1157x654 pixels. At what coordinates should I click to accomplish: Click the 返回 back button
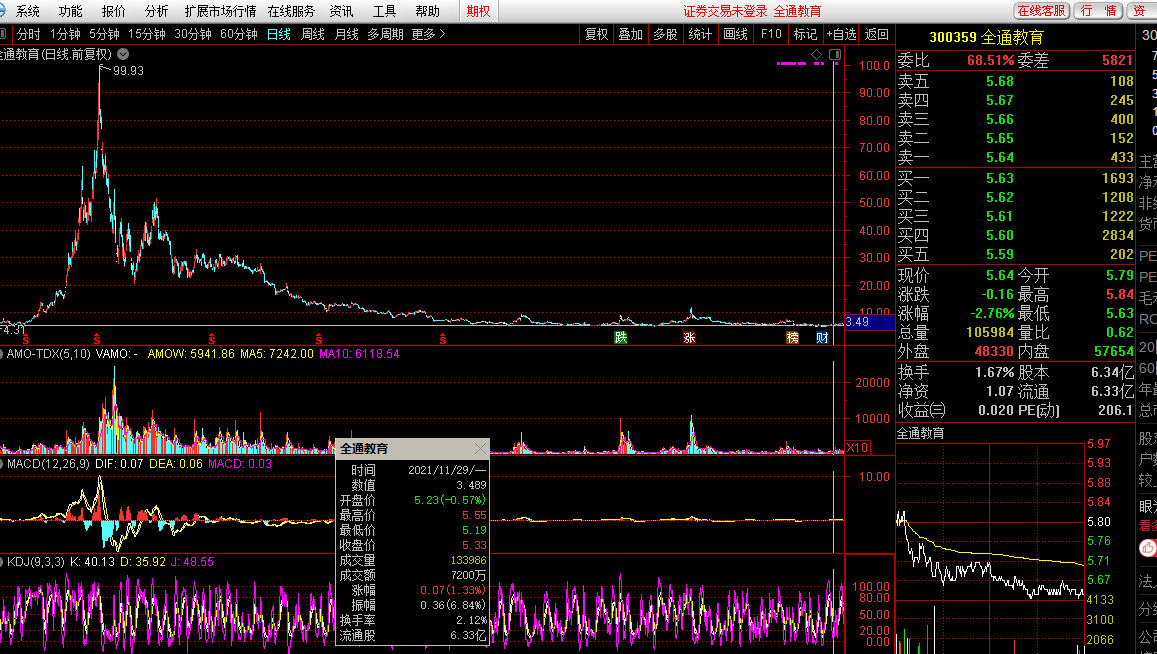pos(877,34)
